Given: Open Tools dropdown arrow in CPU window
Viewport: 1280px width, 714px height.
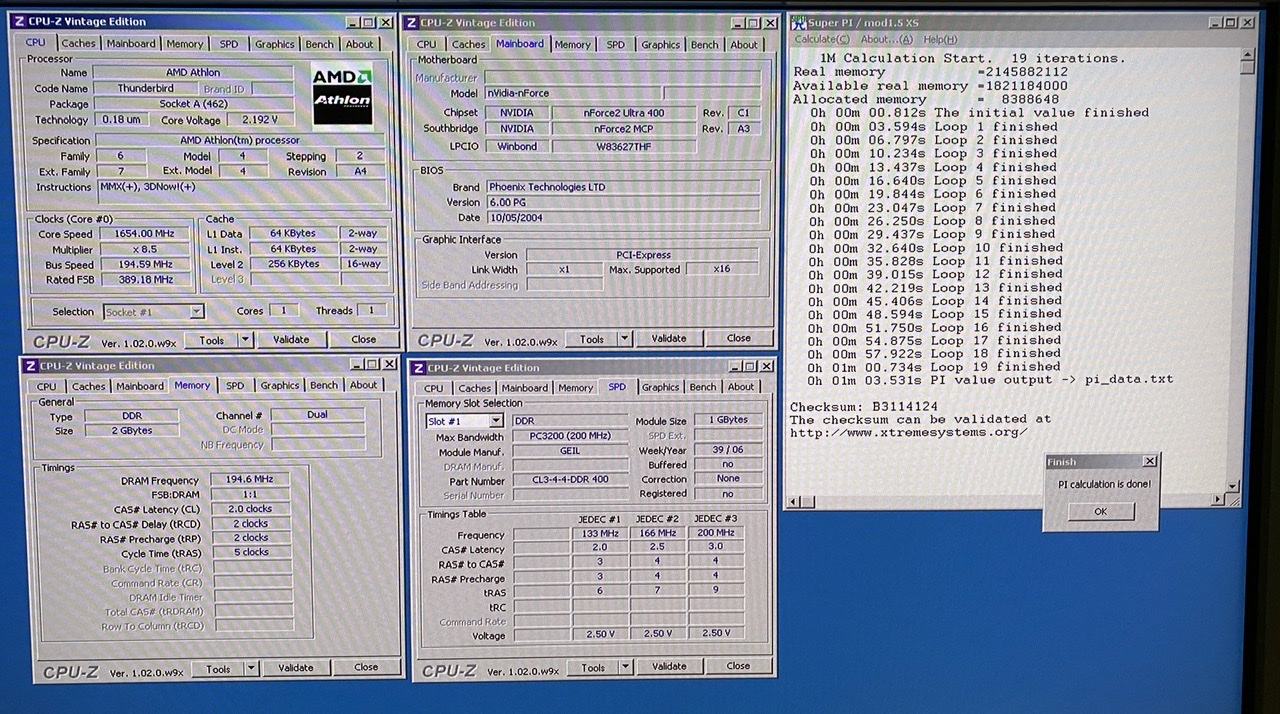Looking at the screenshot, I should tap(245, 340).
